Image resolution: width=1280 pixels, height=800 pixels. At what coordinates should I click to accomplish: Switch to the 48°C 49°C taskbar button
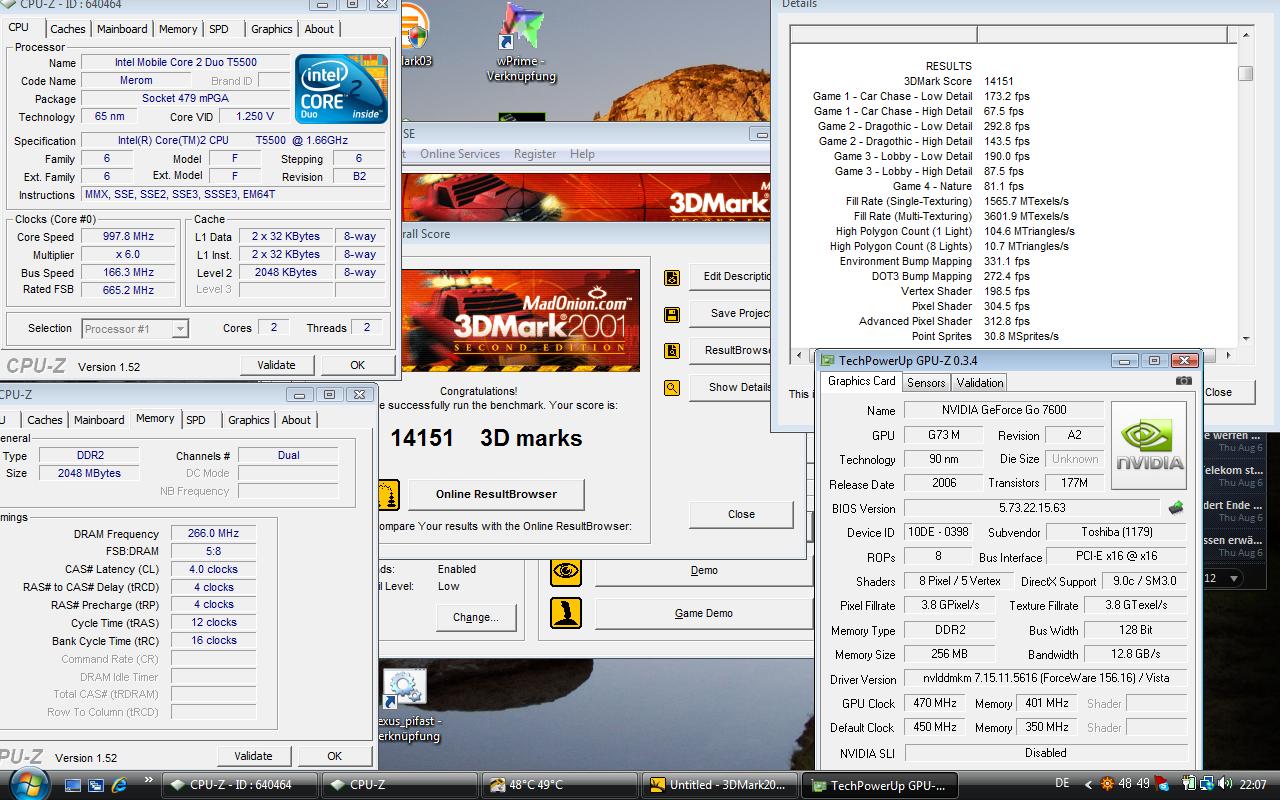(x=560, y=785)
